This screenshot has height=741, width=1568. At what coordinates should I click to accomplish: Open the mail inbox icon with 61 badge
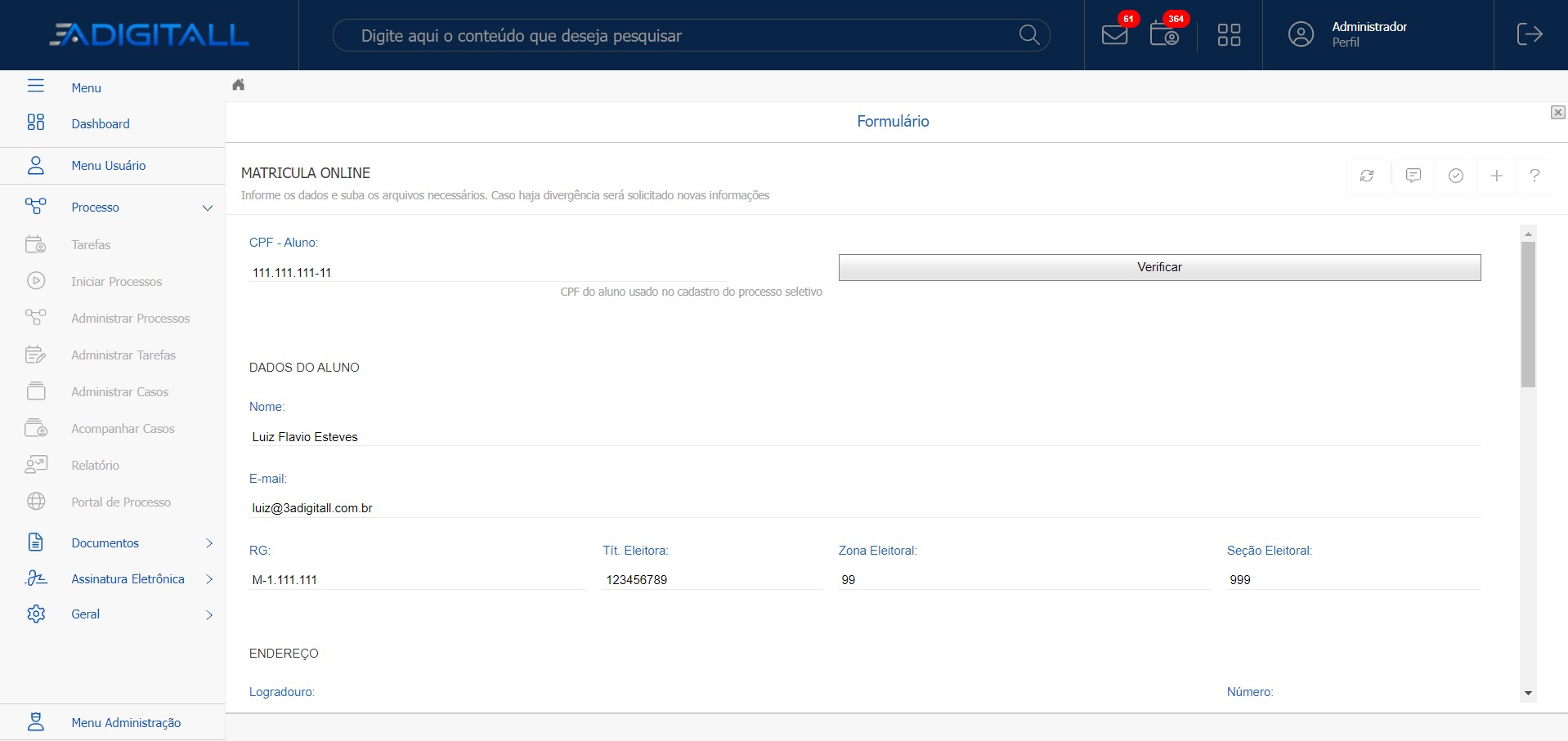(x=1115, y=34)
